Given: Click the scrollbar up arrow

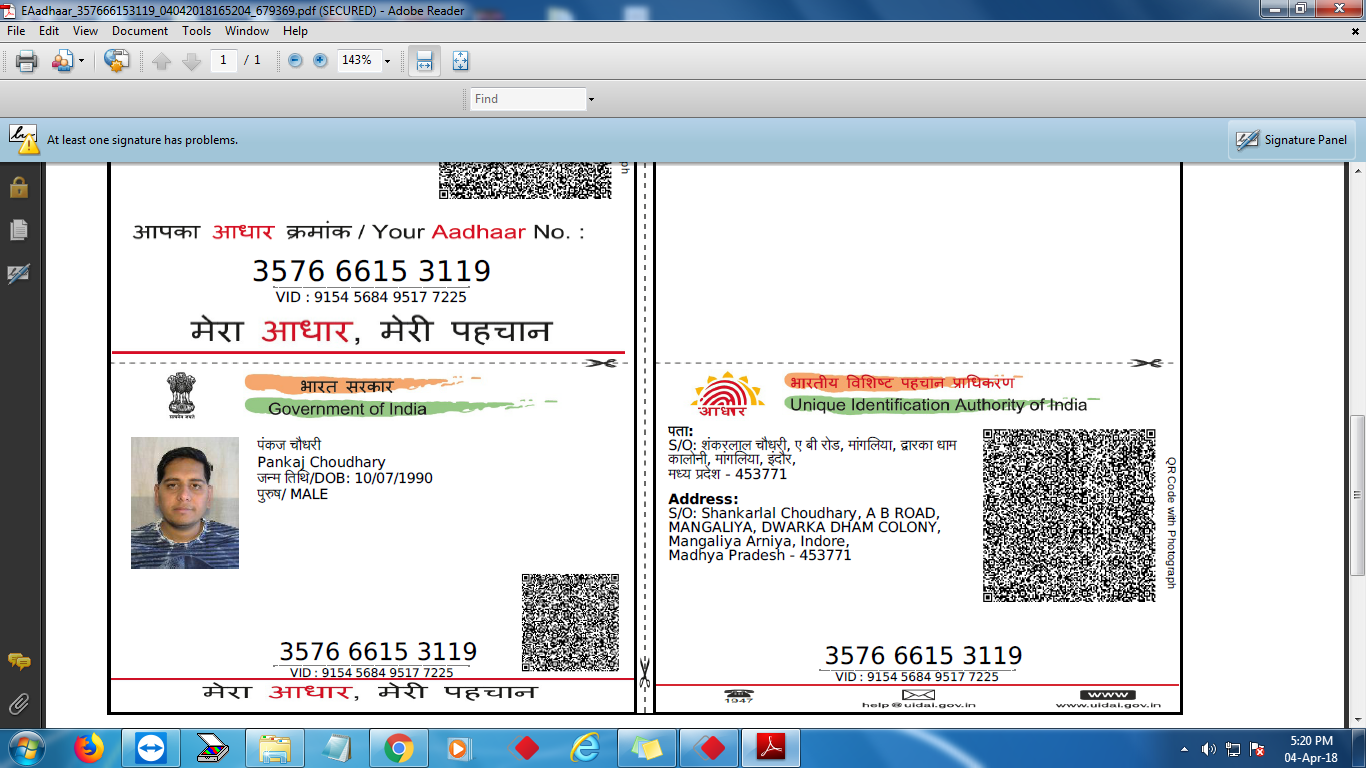Looking at the screenshot, I should (x=1357, y=171).
